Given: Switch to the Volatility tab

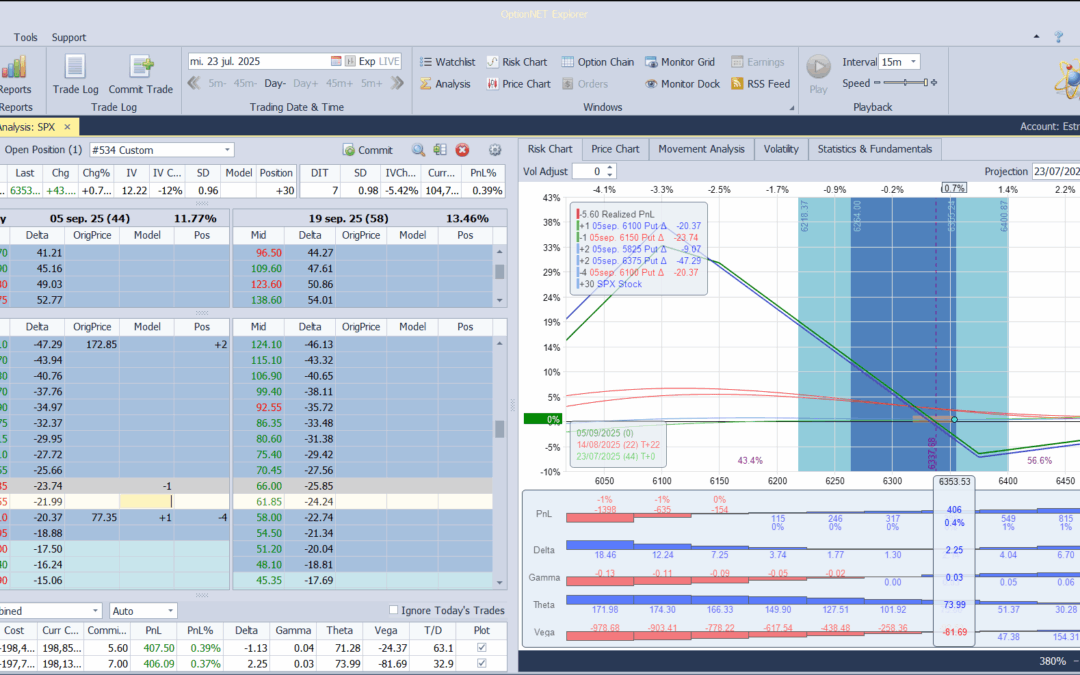Looking at the screenshot, I should 781,149.
